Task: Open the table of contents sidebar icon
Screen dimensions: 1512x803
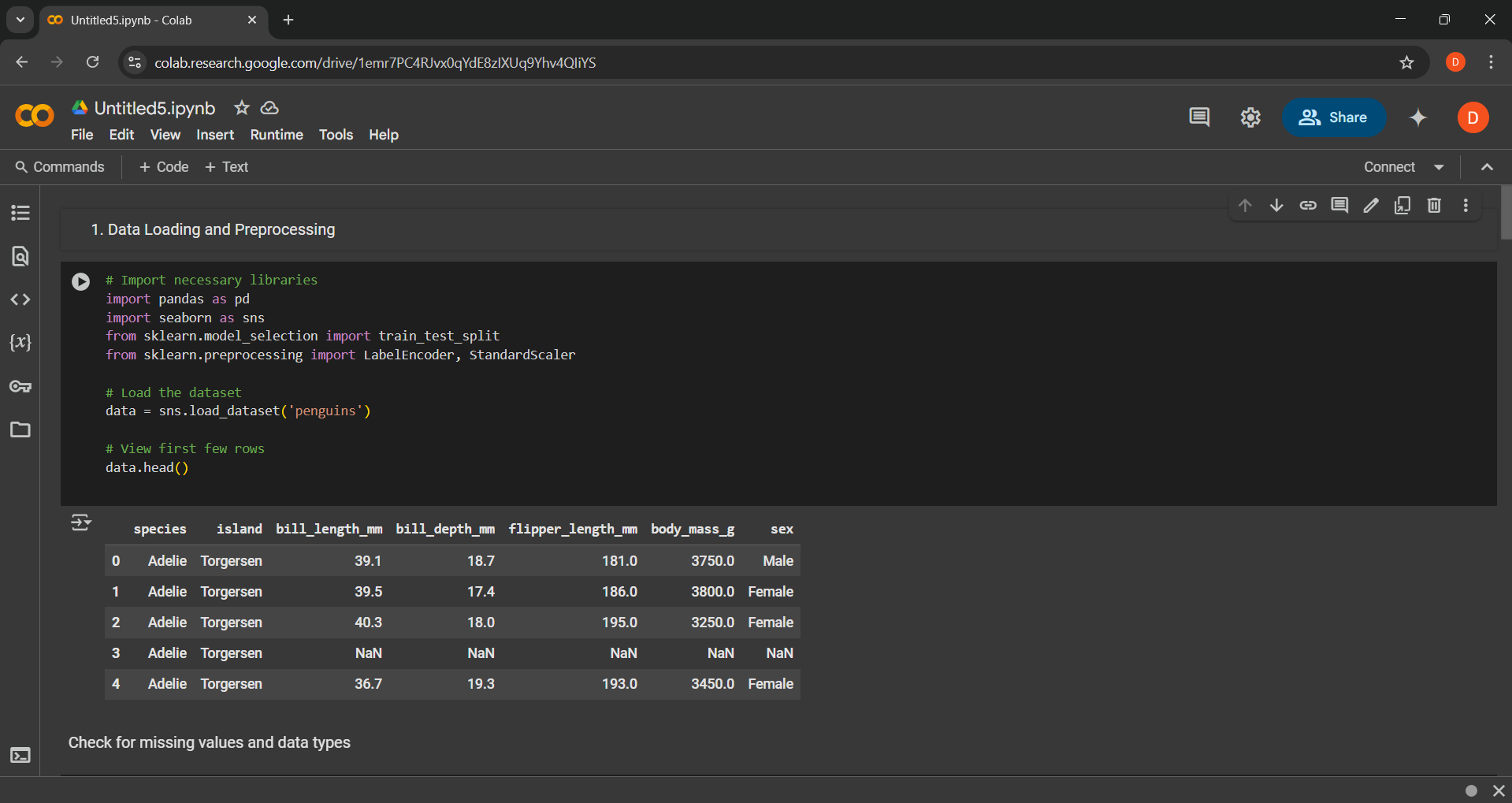Action: 20,213
